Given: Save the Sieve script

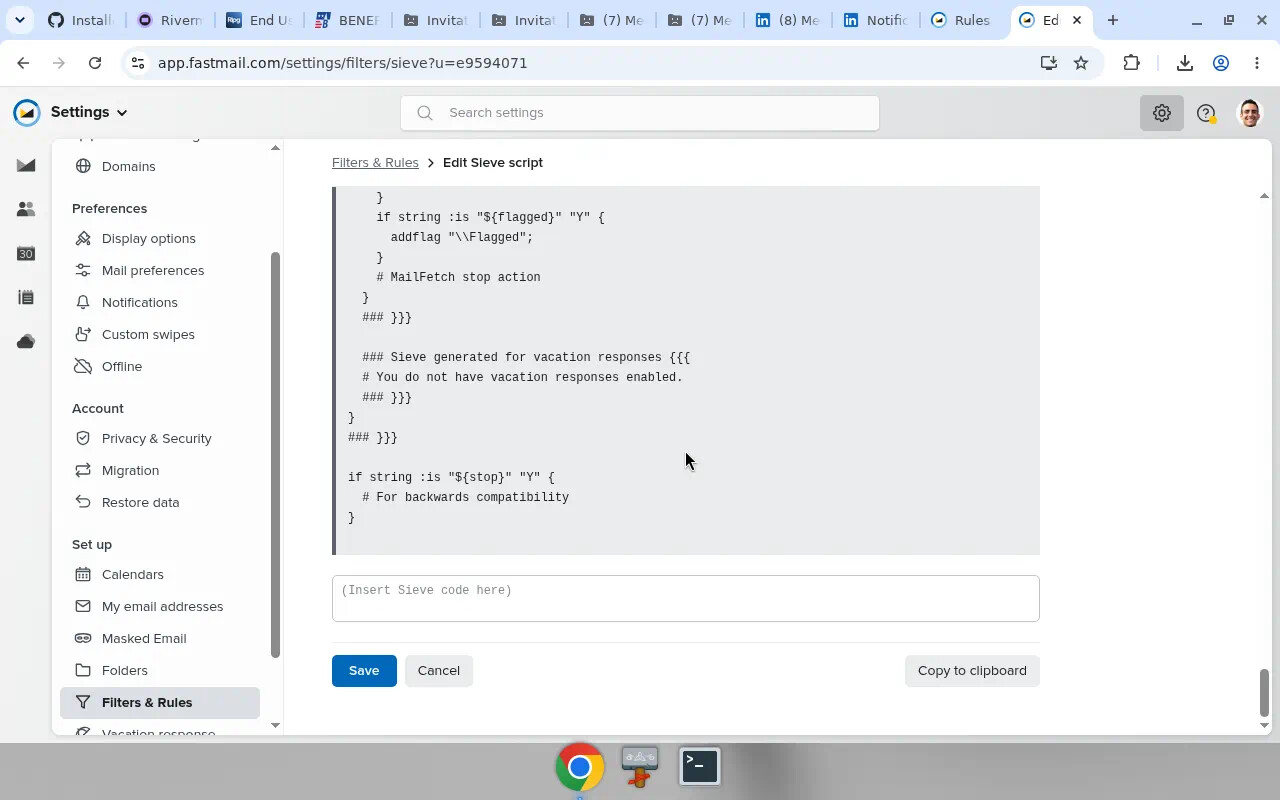Looking at the screenshot, I should tap(364, 670).
